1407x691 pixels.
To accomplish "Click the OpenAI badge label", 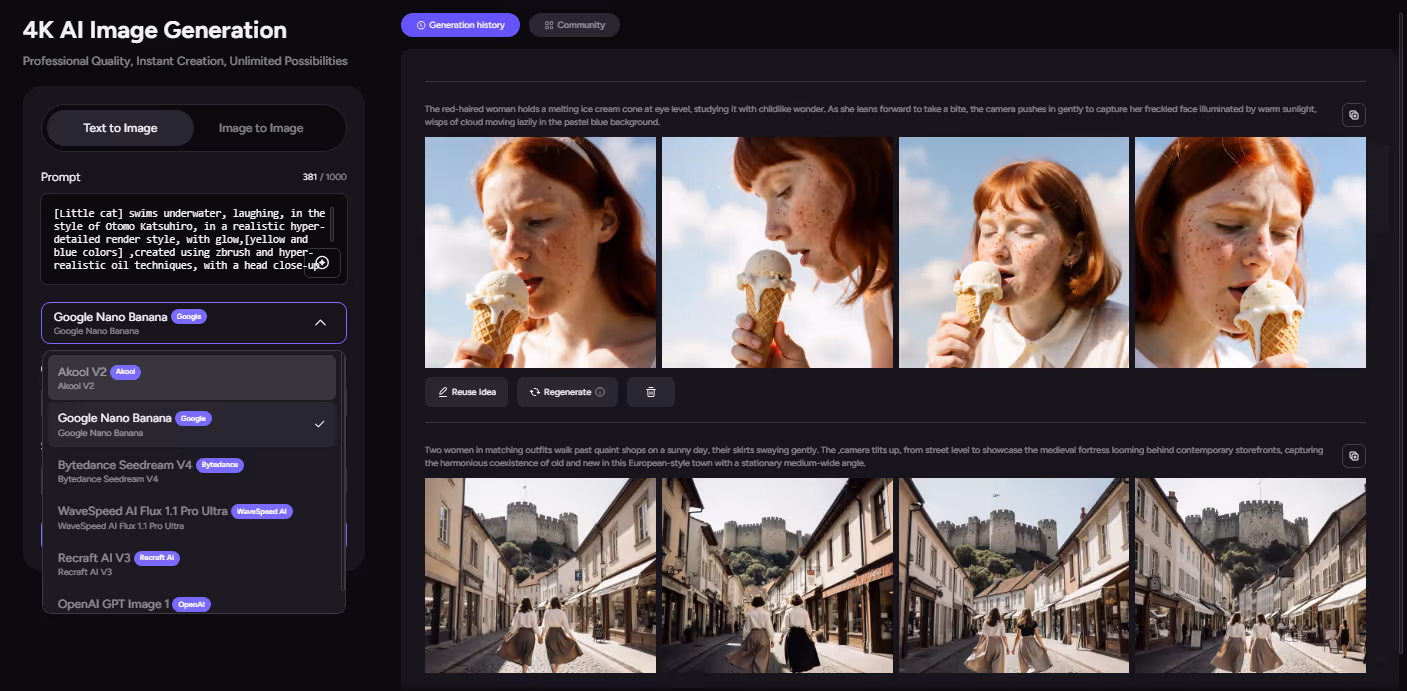I will [192, 605].
